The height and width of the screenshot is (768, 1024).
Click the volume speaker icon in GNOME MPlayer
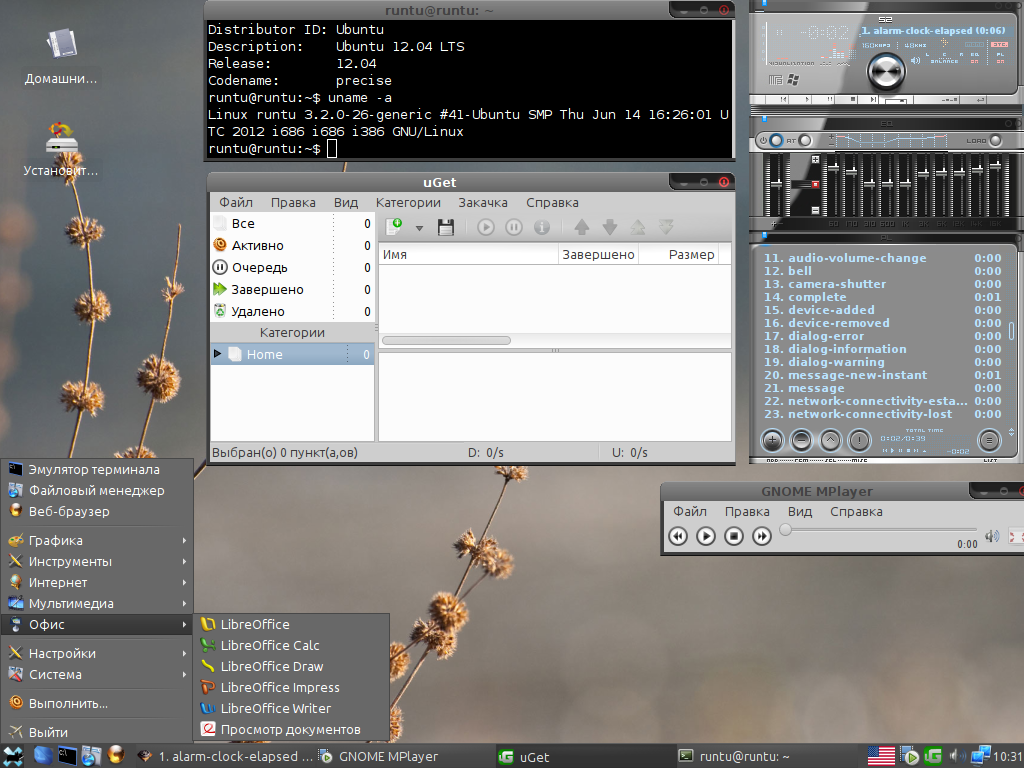tap(992, 536)
